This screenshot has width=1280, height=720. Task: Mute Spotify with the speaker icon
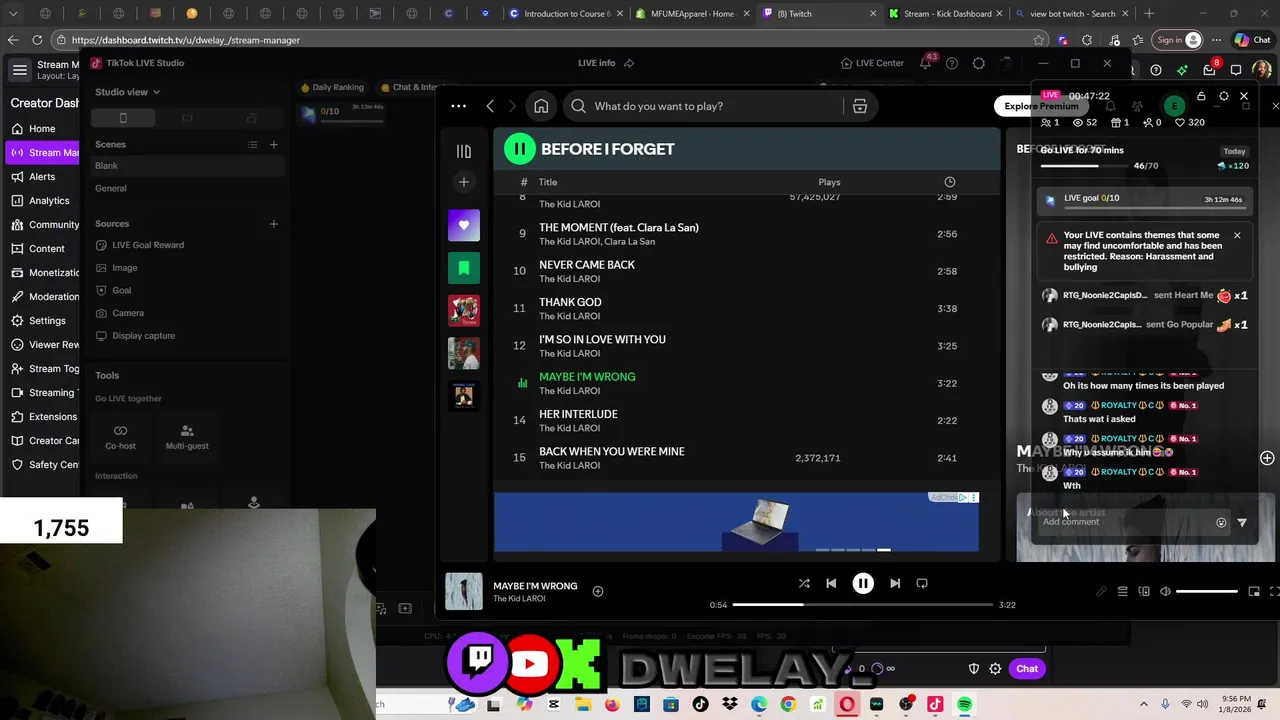[x=1165, y=592]
